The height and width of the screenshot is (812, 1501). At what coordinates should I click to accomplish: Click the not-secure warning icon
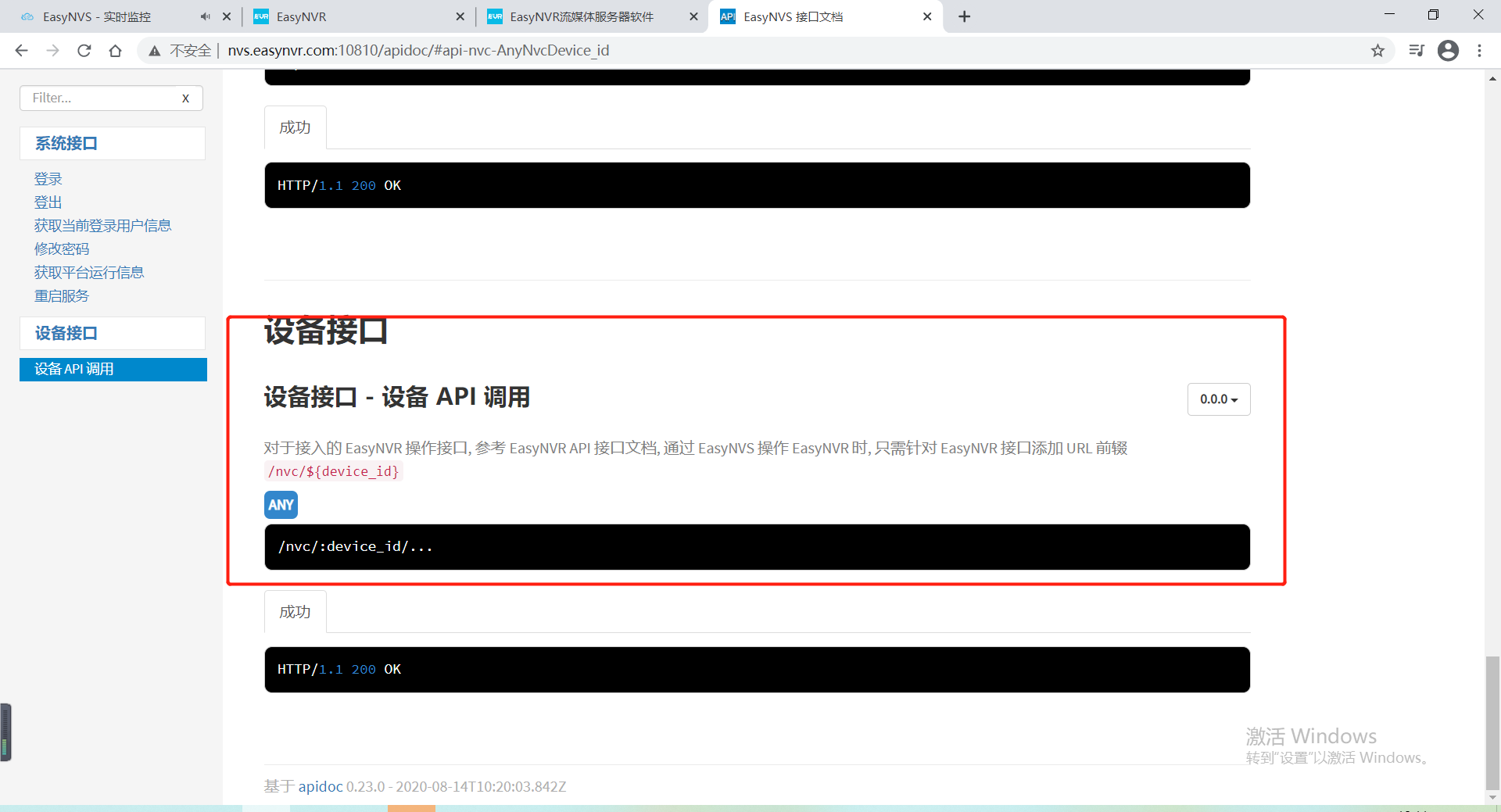pos(155,51)
